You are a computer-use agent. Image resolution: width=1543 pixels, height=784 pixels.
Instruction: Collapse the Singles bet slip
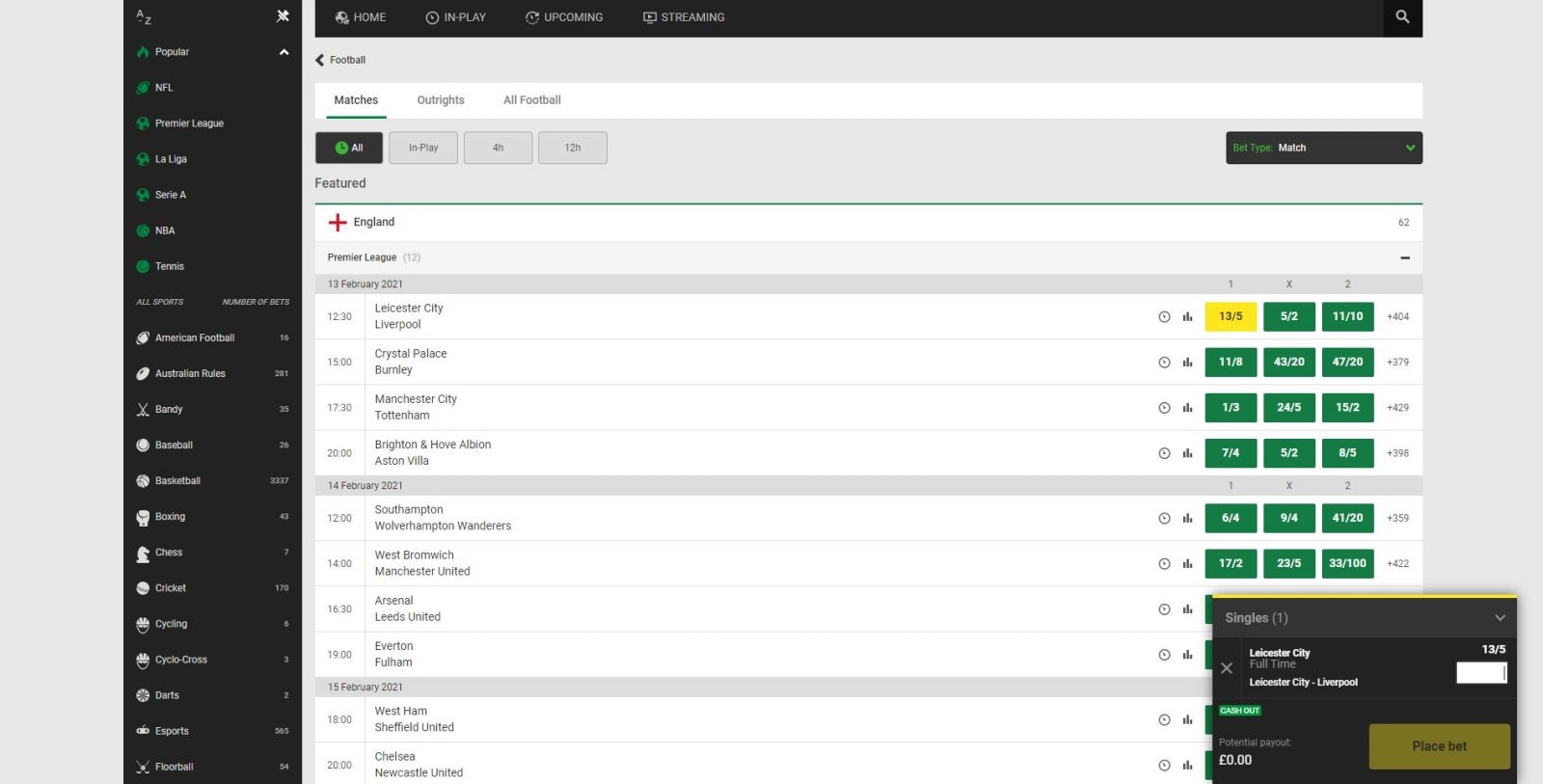[1500, 618]
